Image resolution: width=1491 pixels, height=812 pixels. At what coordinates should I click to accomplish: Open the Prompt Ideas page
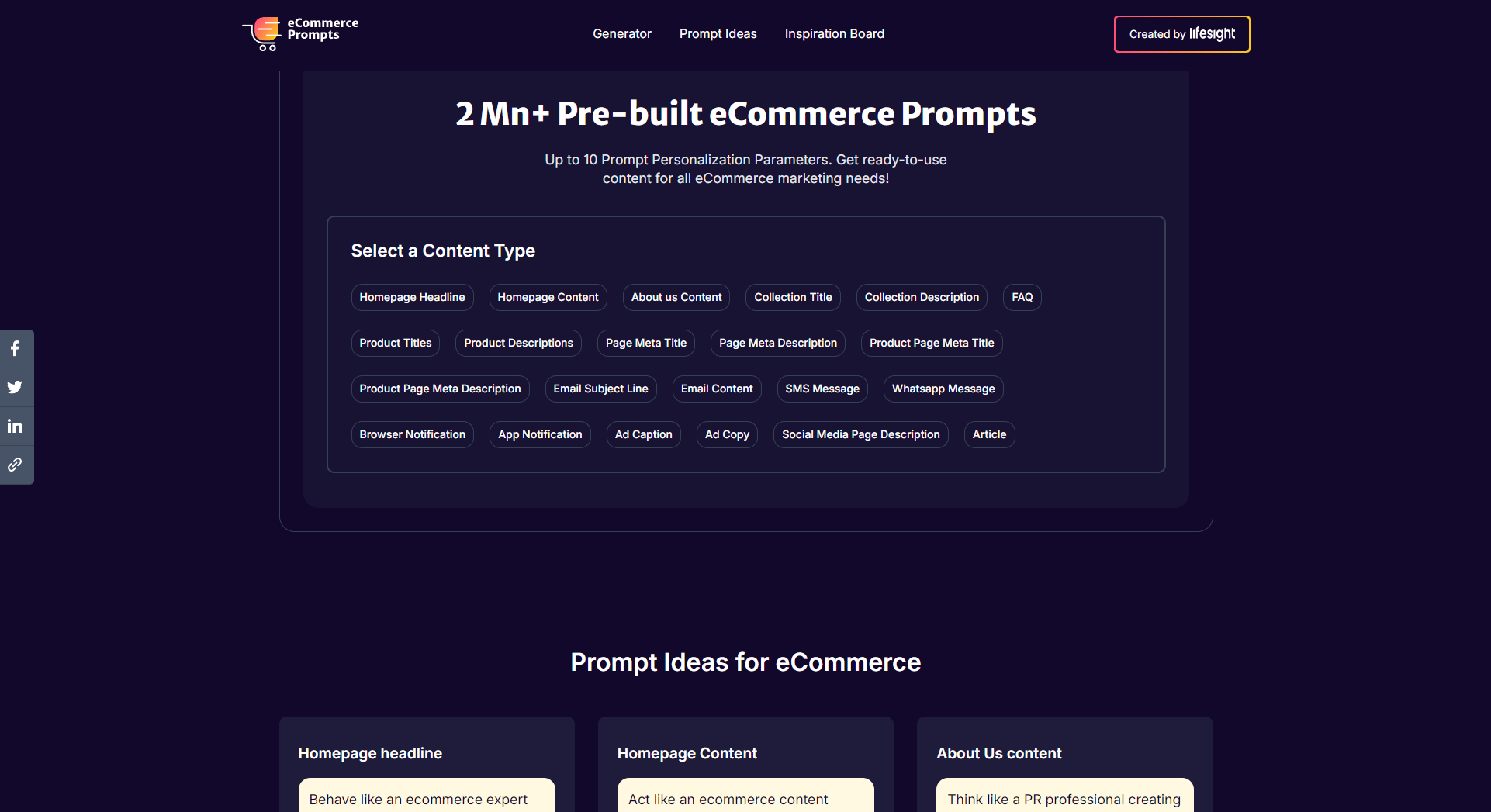[718, 33]
